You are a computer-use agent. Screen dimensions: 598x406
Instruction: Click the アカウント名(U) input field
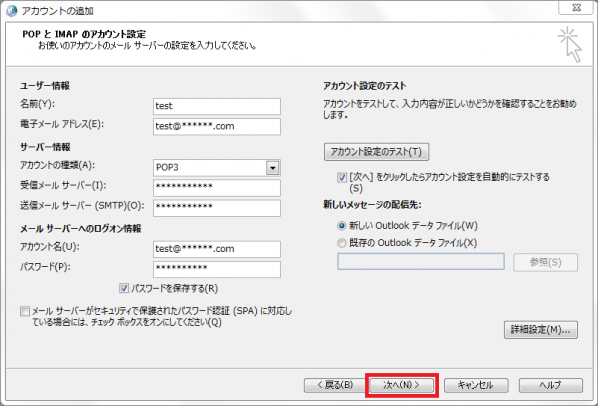click(x=217, y=249)
